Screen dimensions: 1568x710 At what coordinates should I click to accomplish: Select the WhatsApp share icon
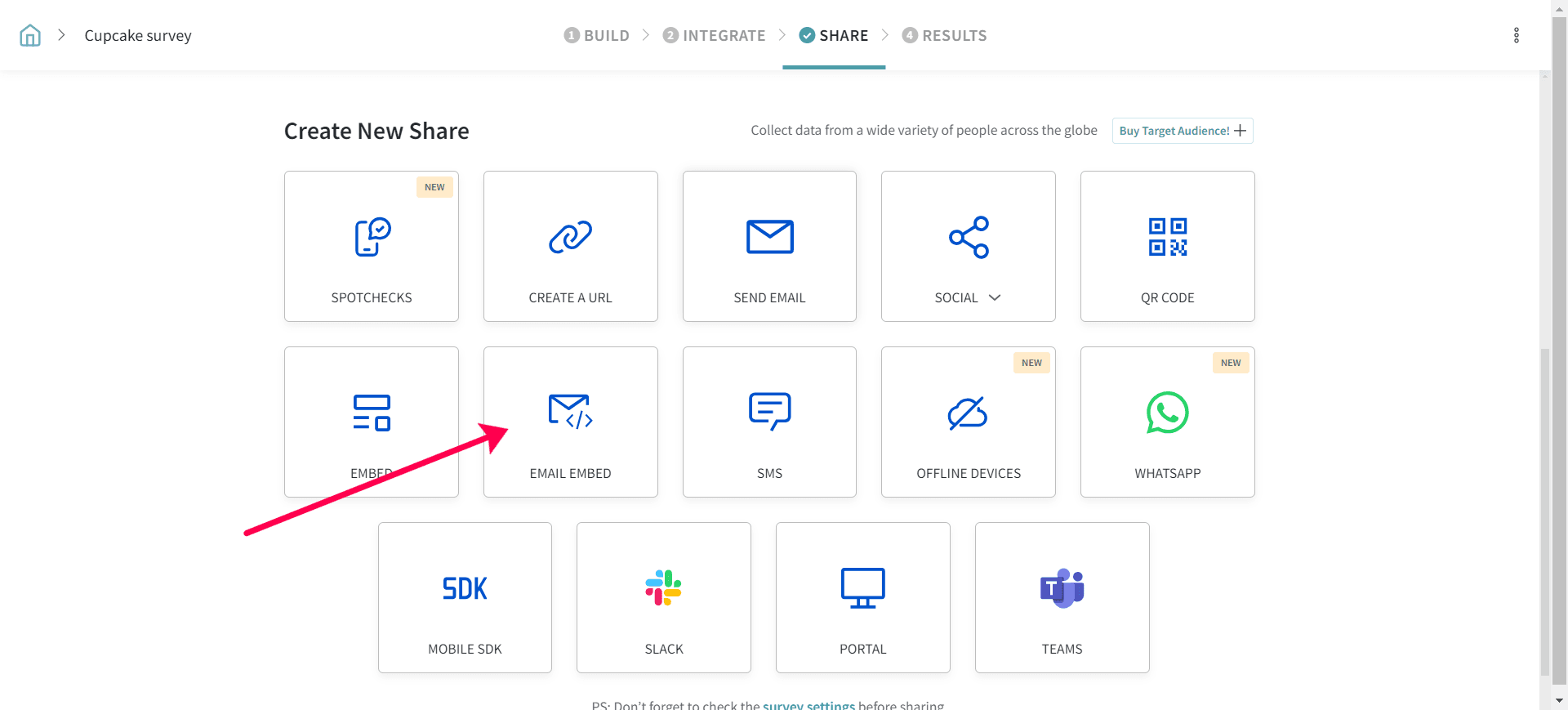click(x=1167, y=413)
